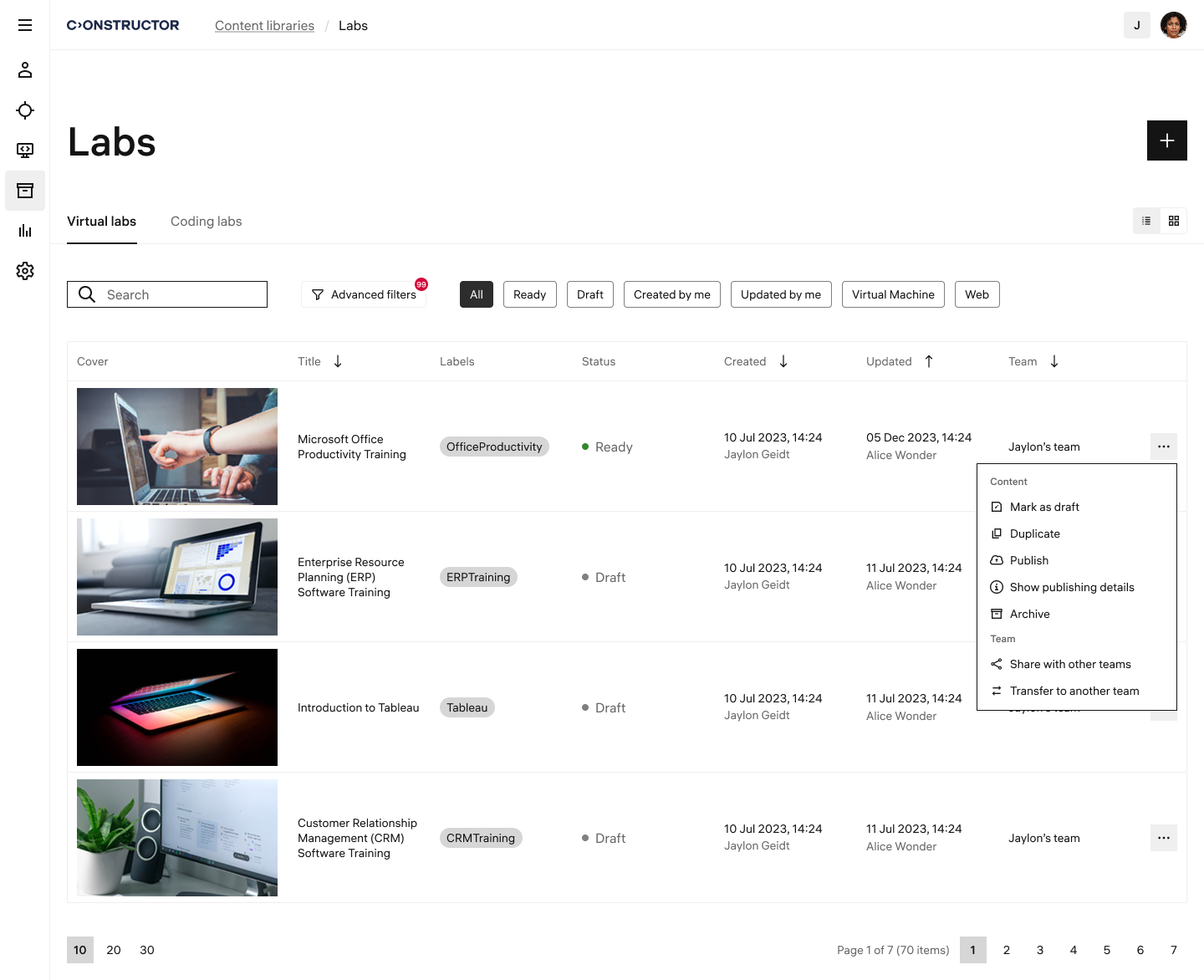Screen dimensions: 1204x980
Task: Open the settings gear in sidebar
Action: 24,271
